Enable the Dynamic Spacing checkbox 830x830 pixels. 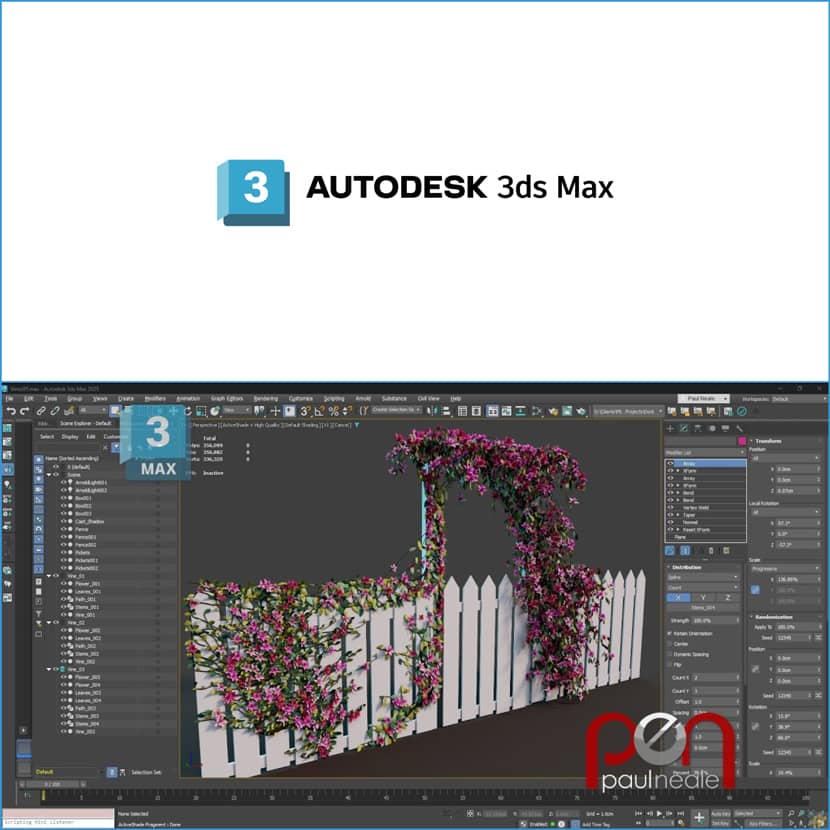point(670,655)
